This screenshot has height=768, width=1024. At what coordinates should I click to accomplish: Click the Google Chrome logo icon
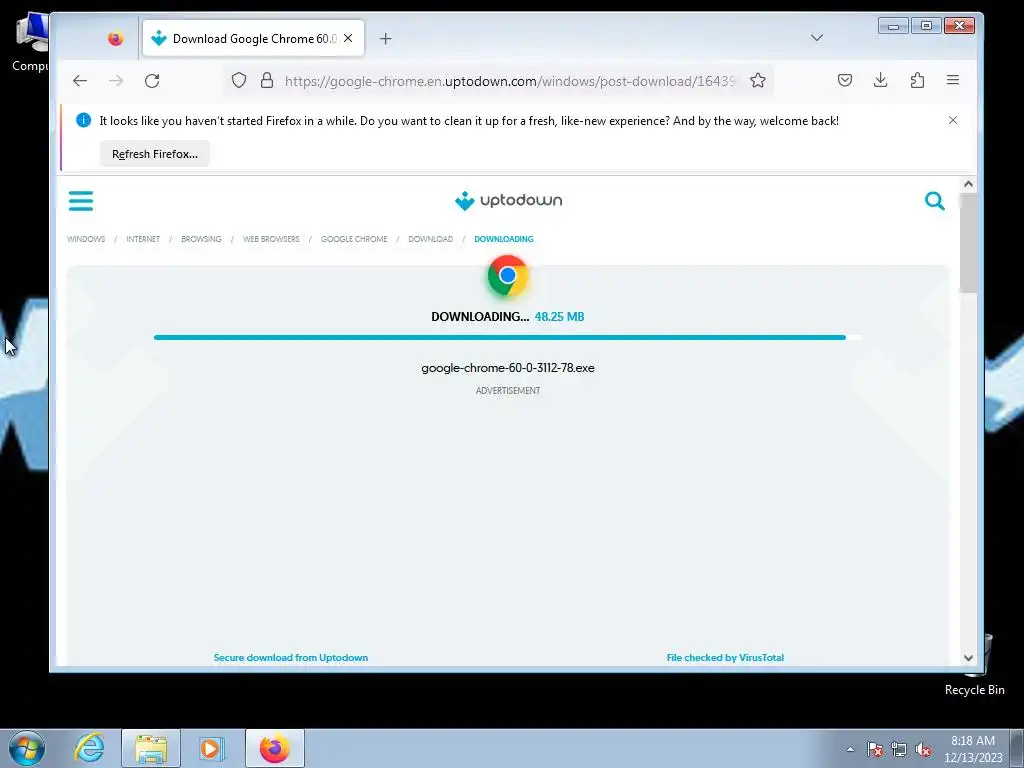[x=507, y=276]
